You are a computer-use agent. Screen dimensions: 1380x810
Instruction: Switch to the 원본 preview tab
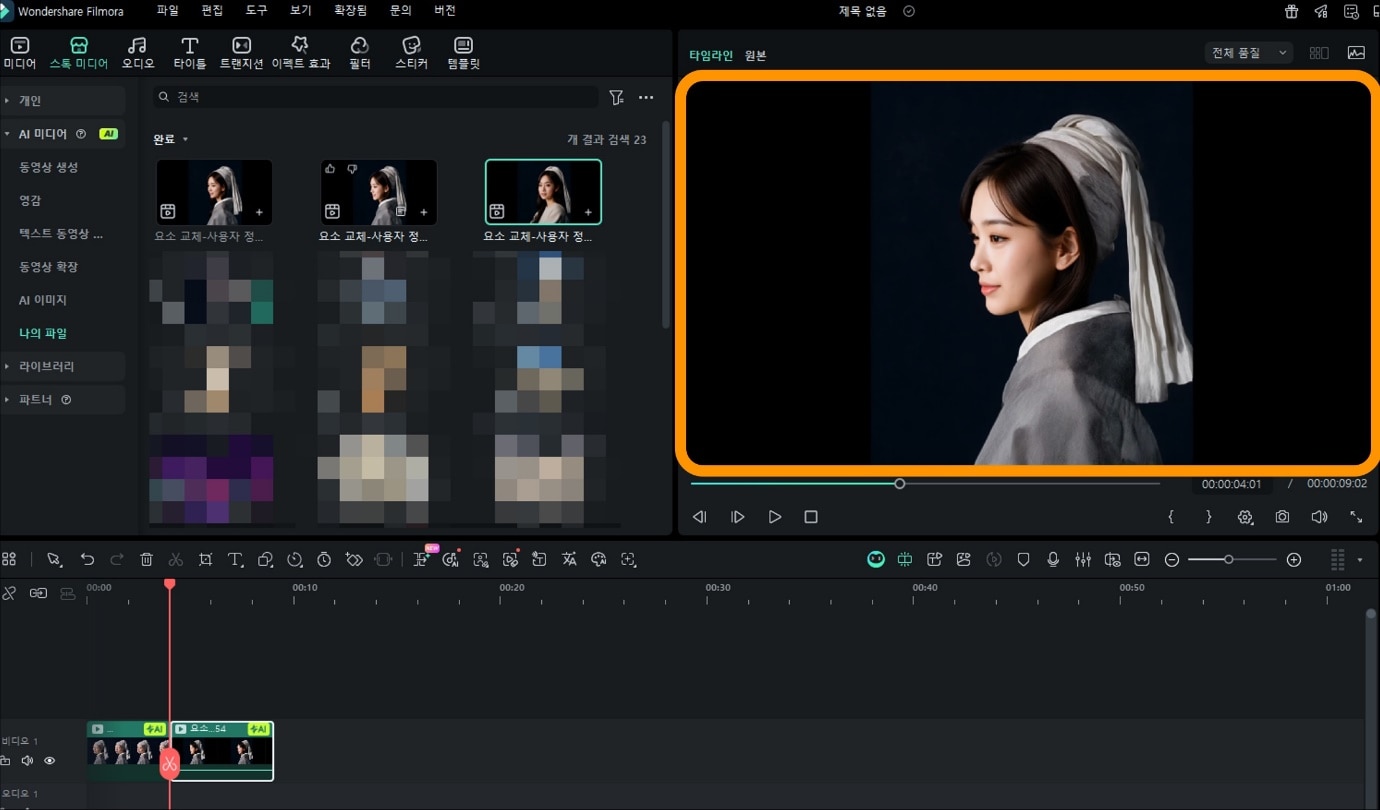tap(755, 56)
